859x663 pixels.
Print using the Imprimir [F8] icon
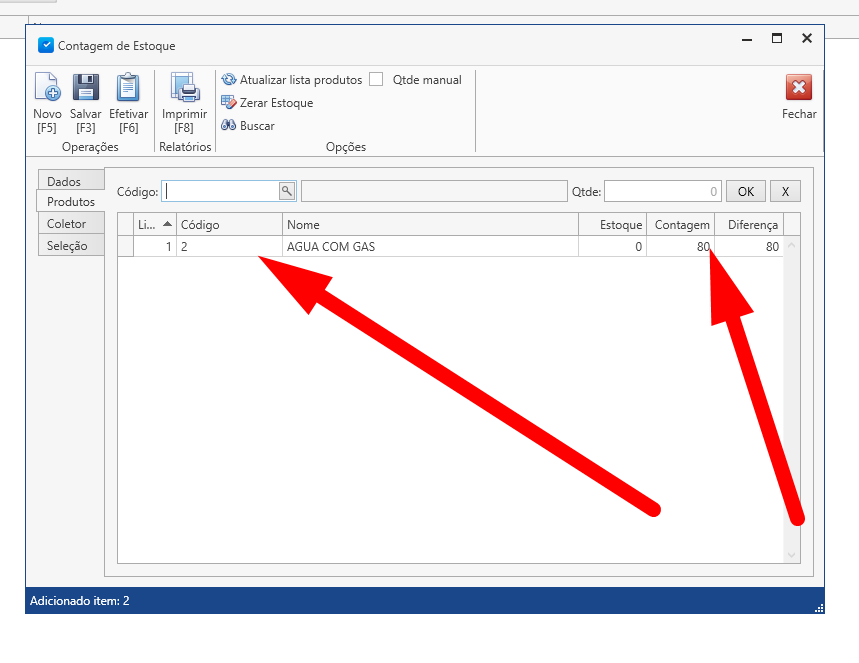(x=184, y=89)
